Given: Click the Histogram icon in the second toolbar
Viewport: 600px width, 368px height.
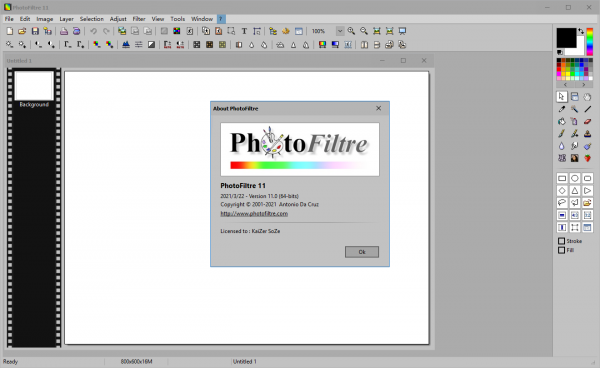Looking at the screenshot, I should [x=126, y=45].
